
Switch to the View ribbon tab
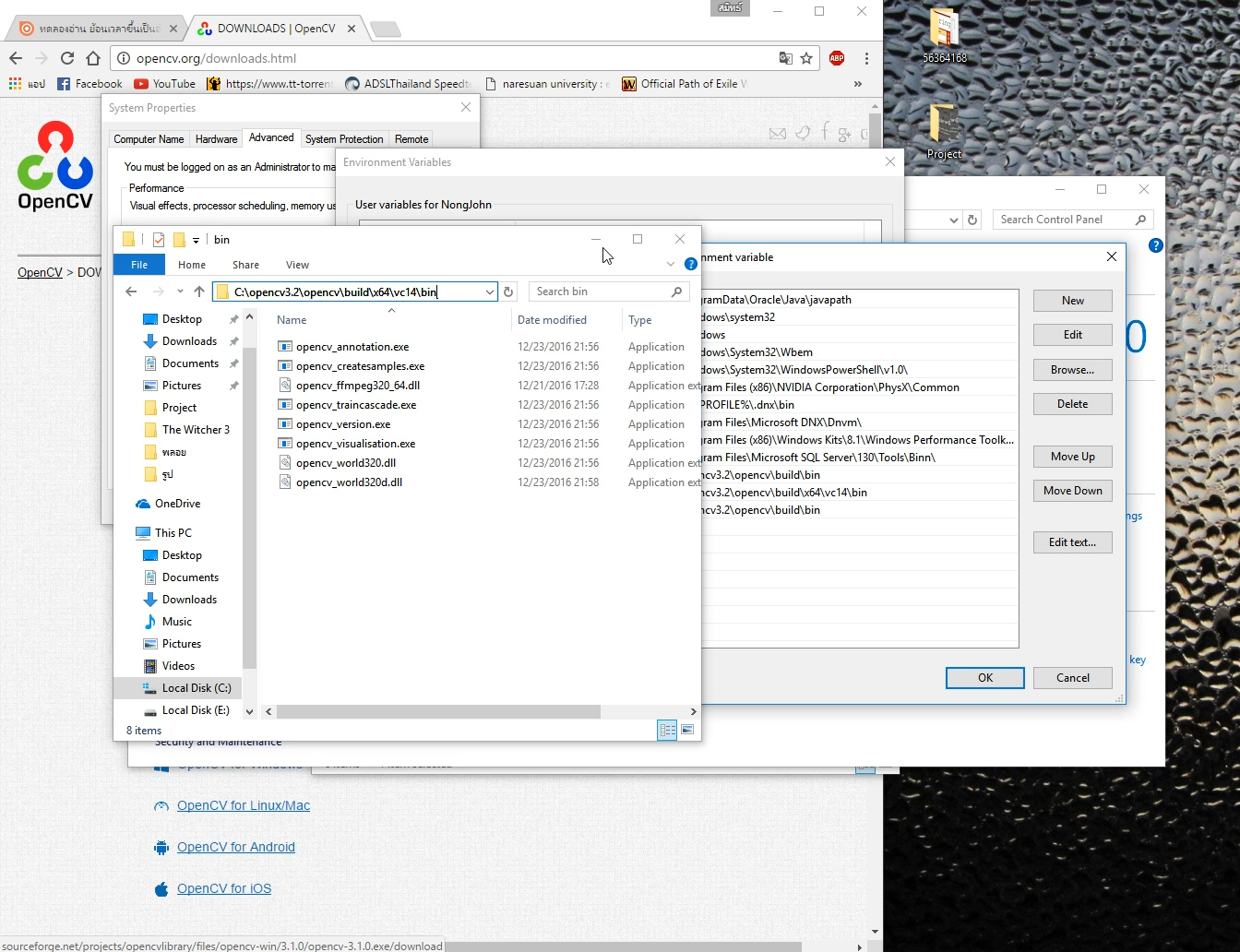click(297, 265)
